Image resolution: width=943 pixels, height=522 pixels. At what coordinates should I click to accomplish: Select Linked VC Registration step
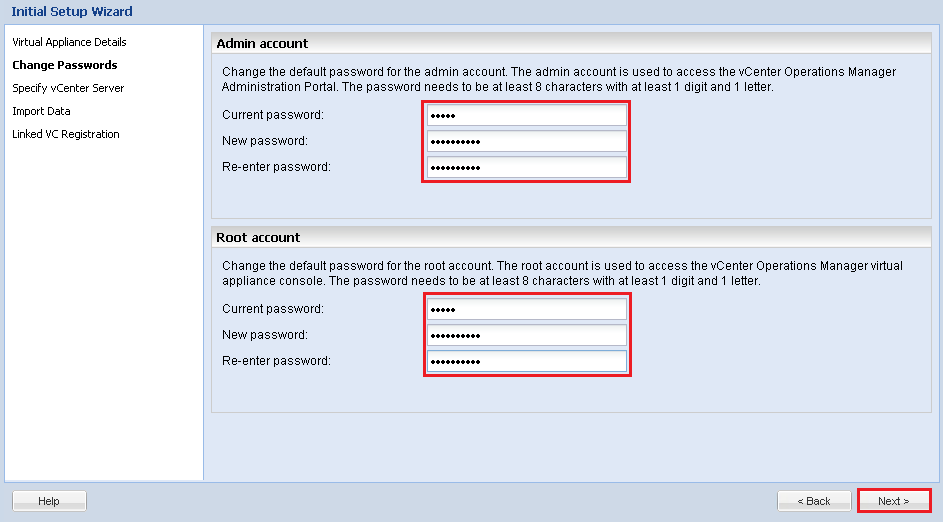pos(65,134)
